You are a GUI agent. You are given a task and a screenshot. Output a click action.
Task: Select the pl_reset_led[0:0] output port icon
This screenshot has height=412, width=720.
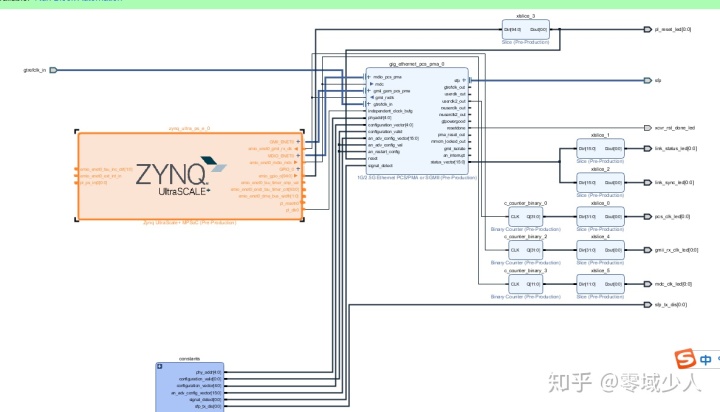[x=647, y=29]
